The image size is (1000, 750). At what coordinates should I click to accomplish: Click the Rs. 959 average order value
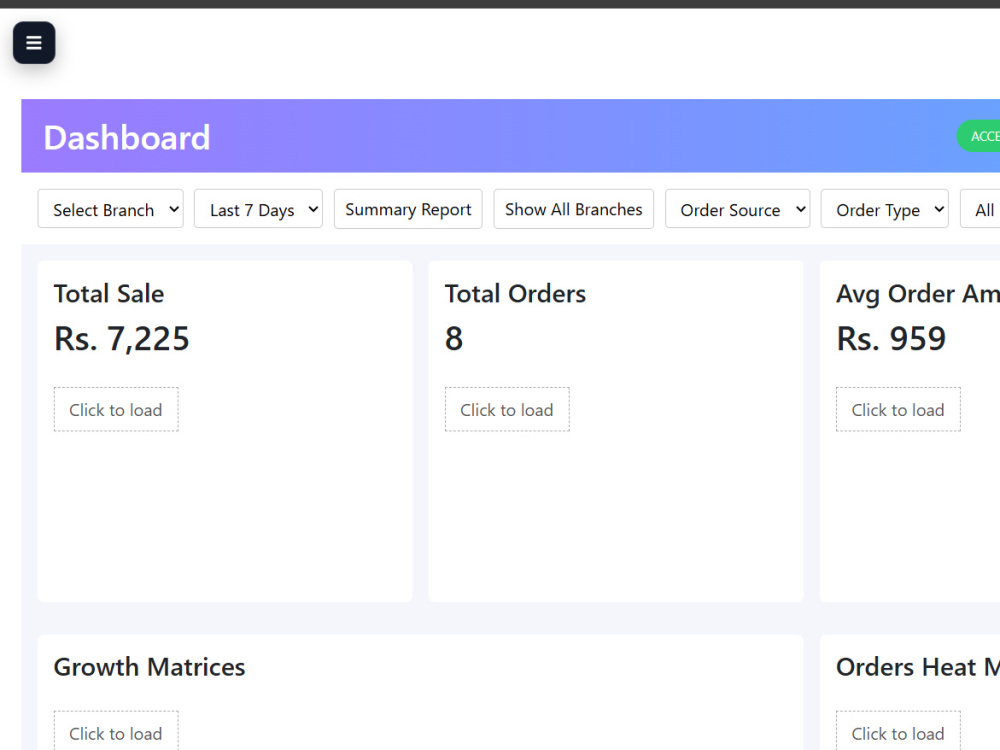tap(891, 339)
